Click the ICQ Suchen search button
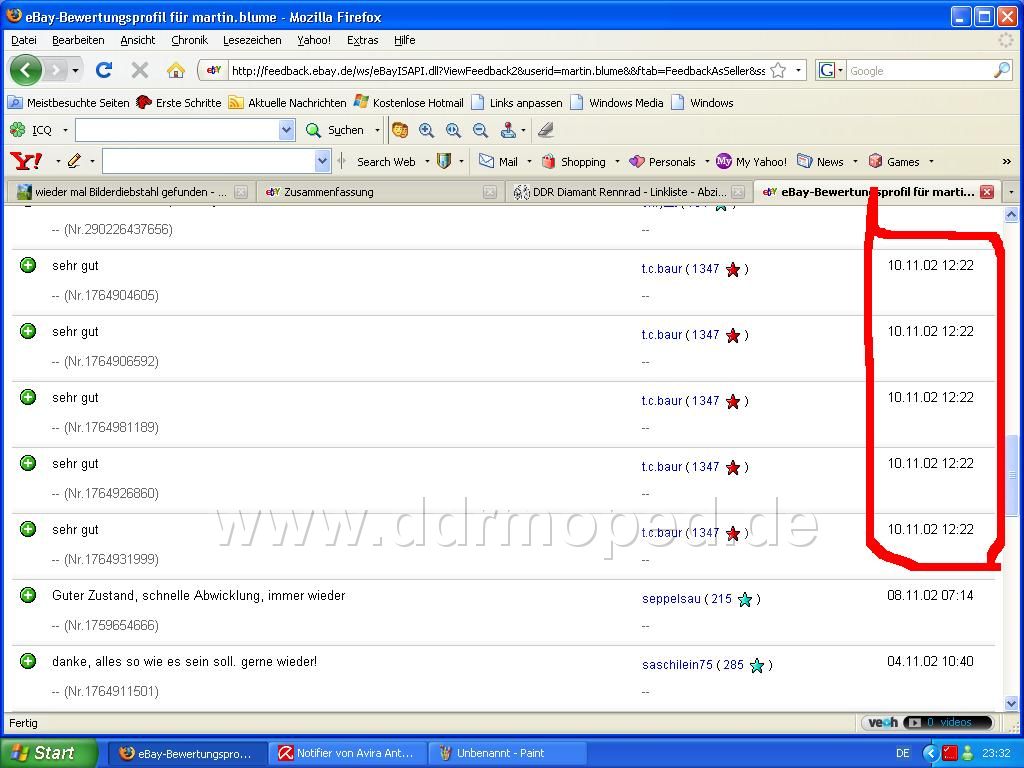 pyautogui.click(x=335, y=130)
